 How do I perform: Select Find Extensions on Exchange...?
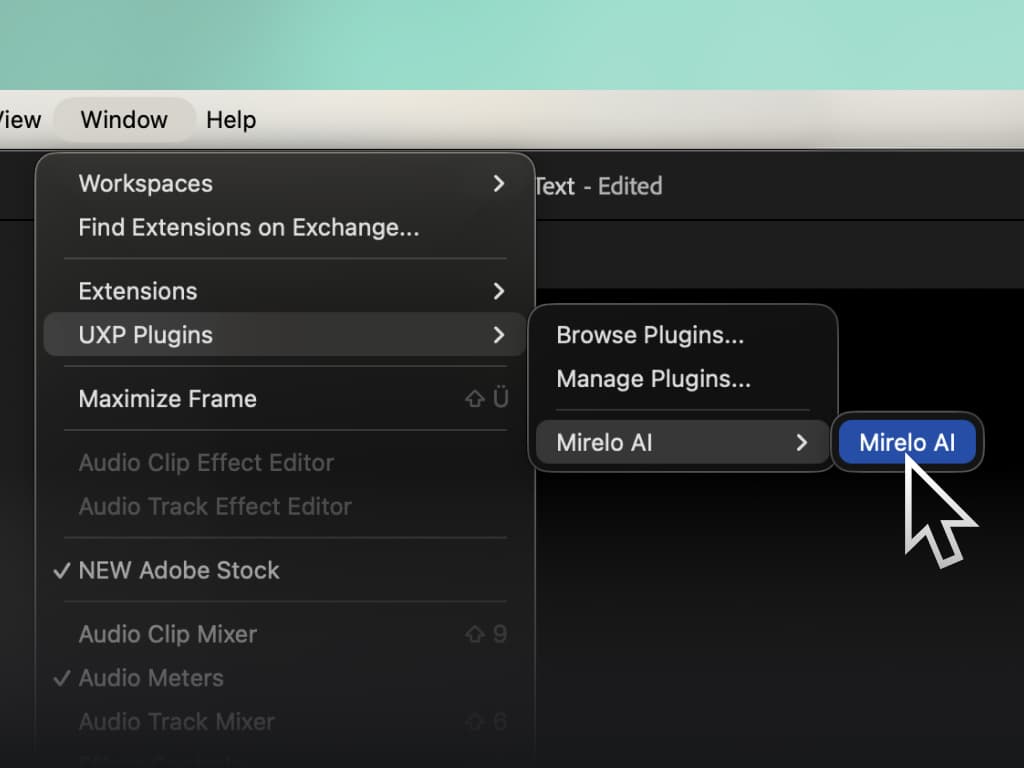tap(249, 227)
